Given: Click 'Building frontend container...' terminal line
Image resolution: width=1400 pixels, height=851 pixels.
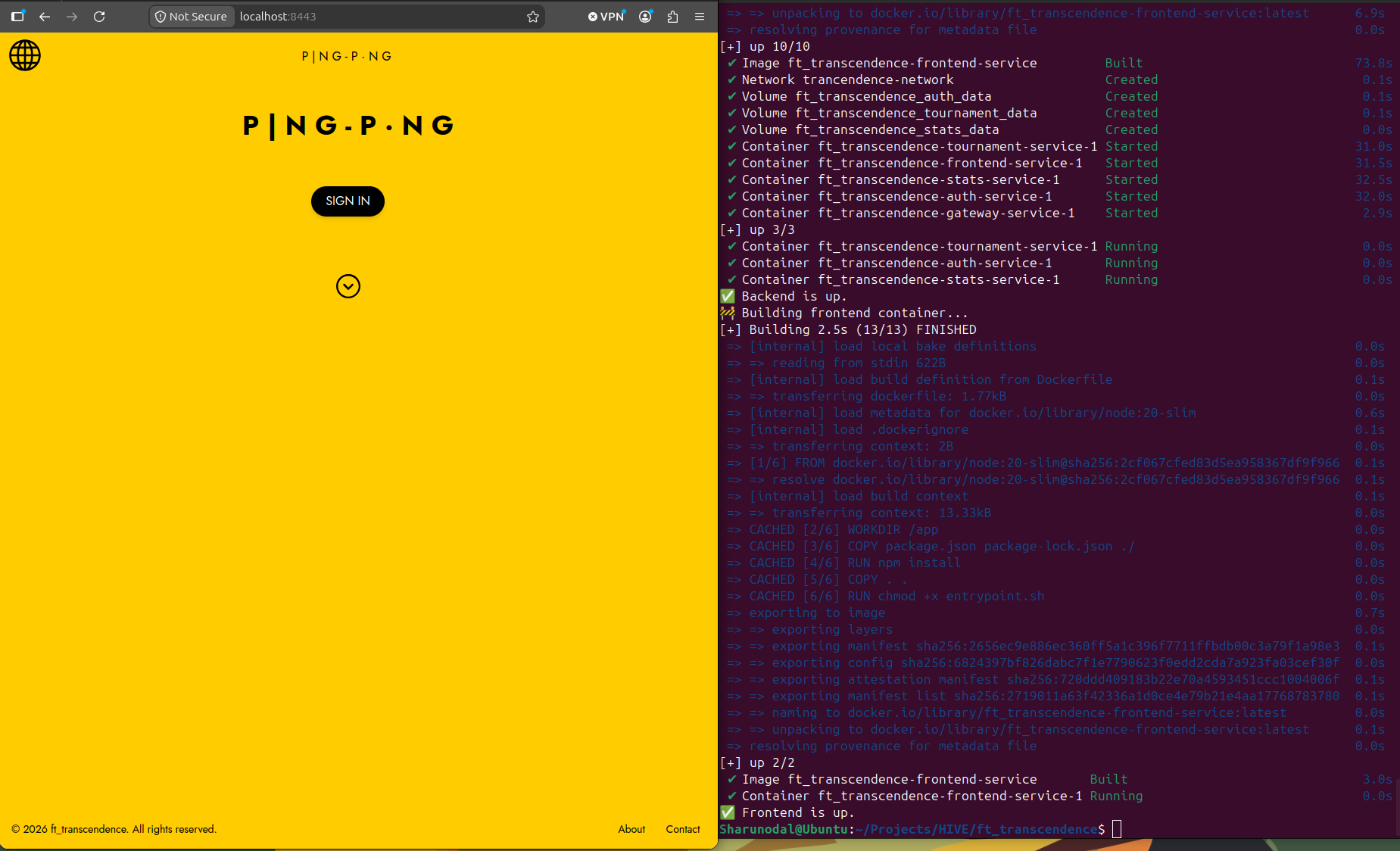Looking at the screenshot, I should 855,313.
